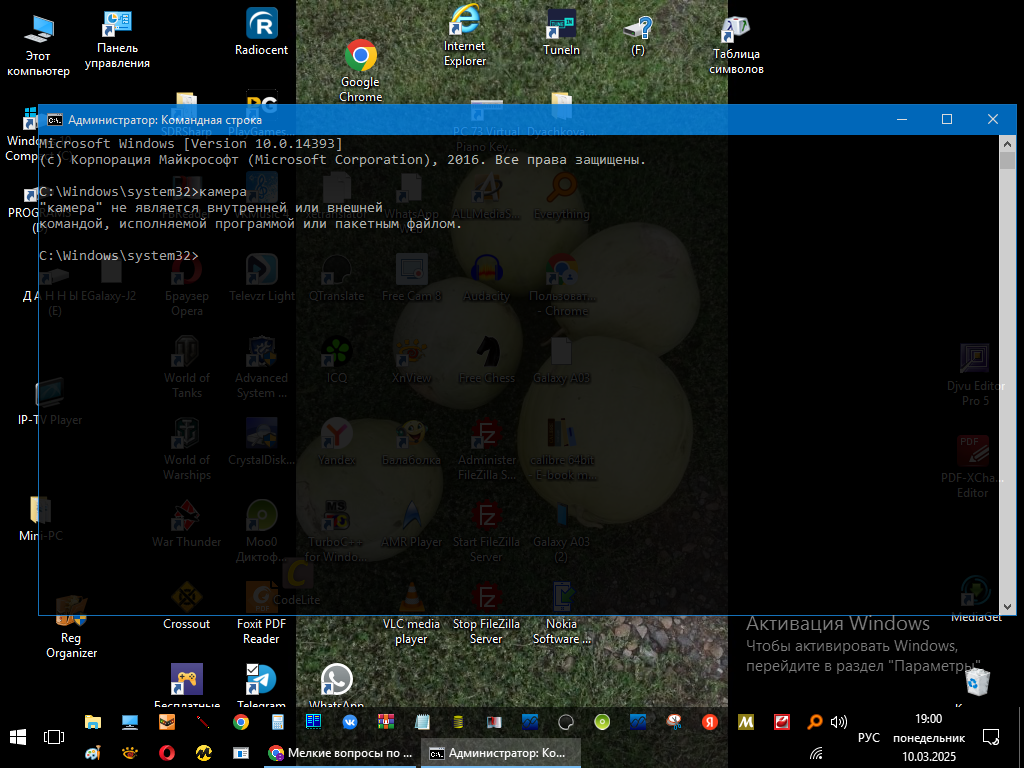This screenshot has width=1024, height=768.
Task: Open the Radiocent desktop shortcut
Action: (261, 31)
